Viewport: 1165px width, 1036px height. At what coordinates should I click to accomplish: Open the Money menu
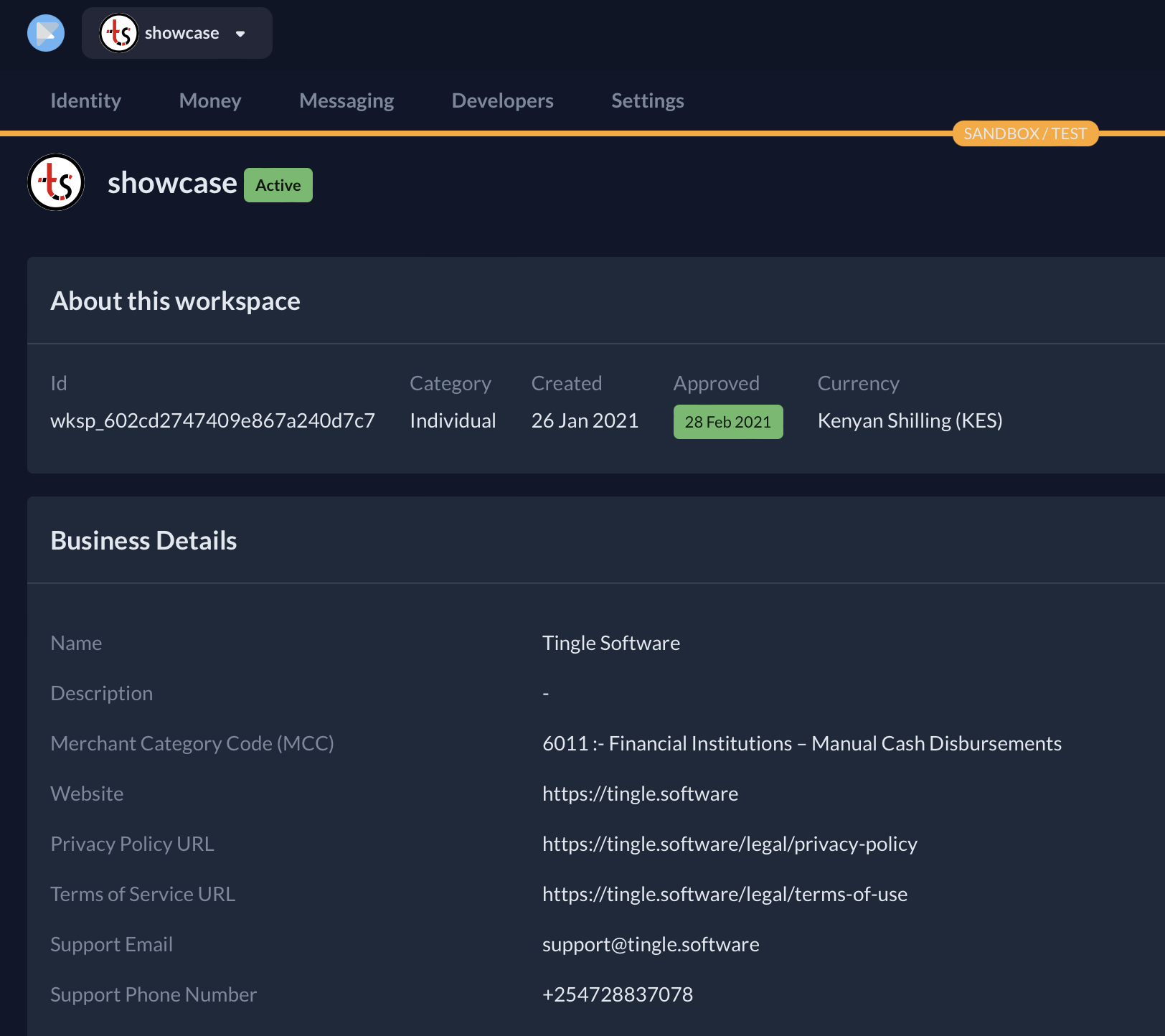(209, 100)
